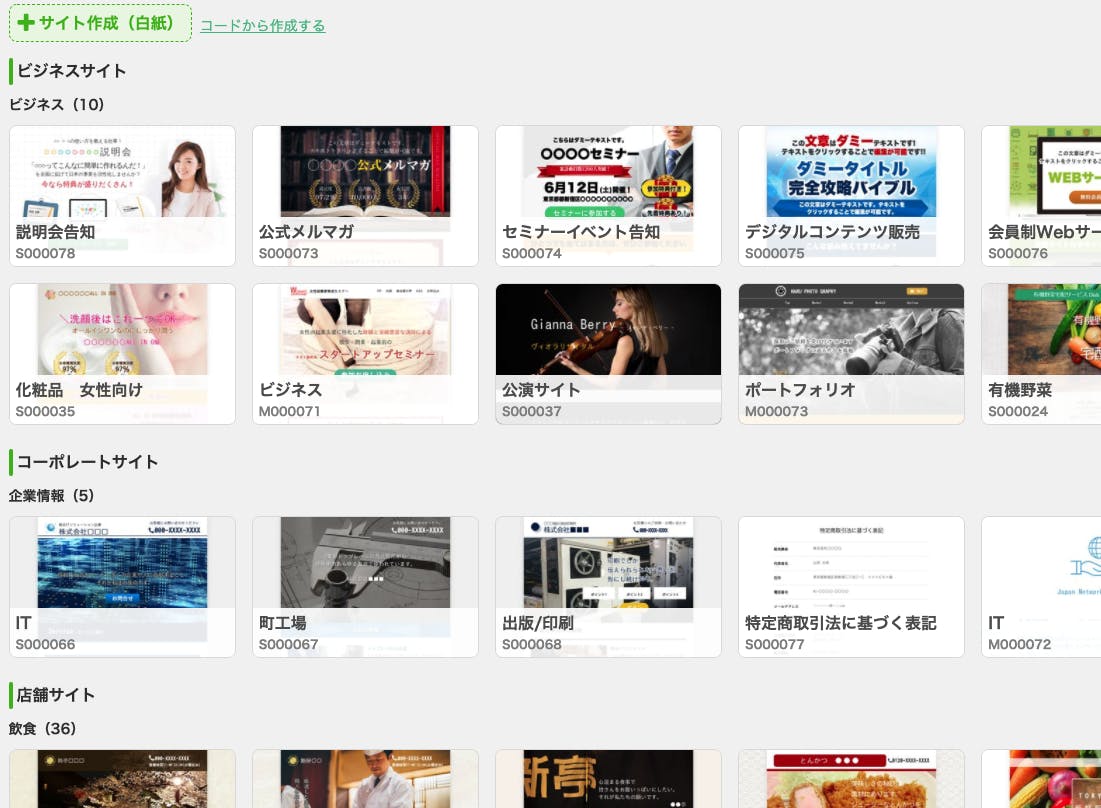Select the 町工場 template S000067
1101x808 pixels.
(365, 586)
